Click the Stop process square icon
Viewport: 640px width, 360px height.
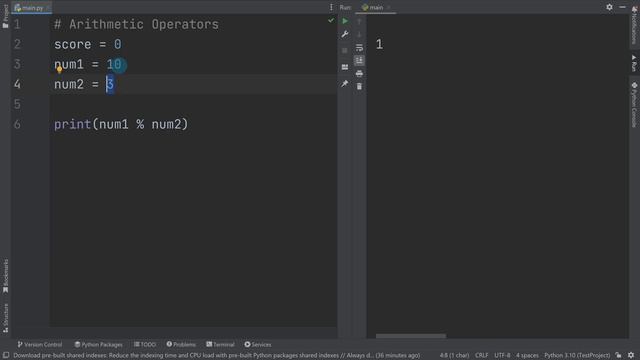(x=345, y=51)
